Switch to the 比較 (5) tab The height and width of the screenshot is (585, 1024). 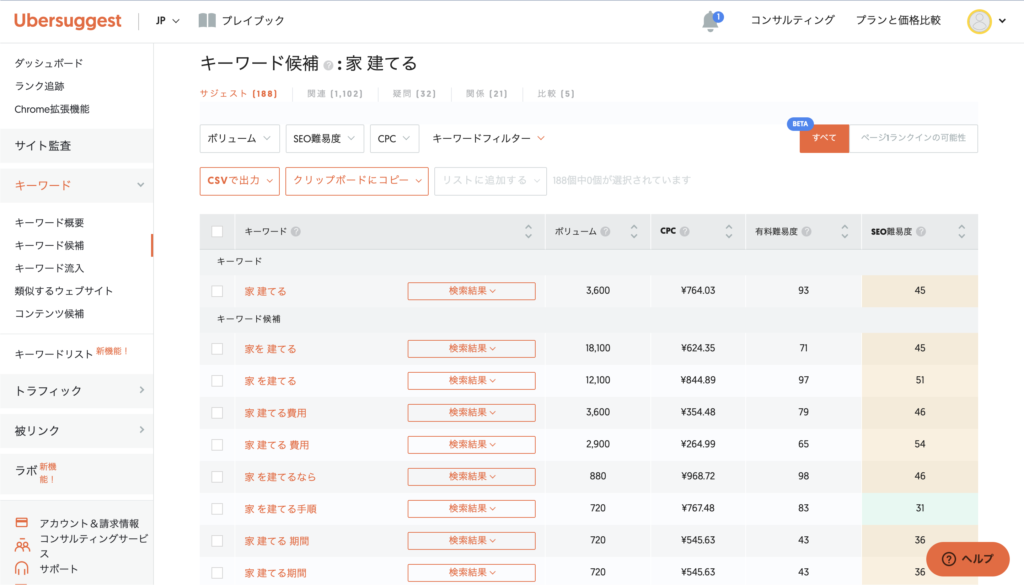tap(556, 94)
